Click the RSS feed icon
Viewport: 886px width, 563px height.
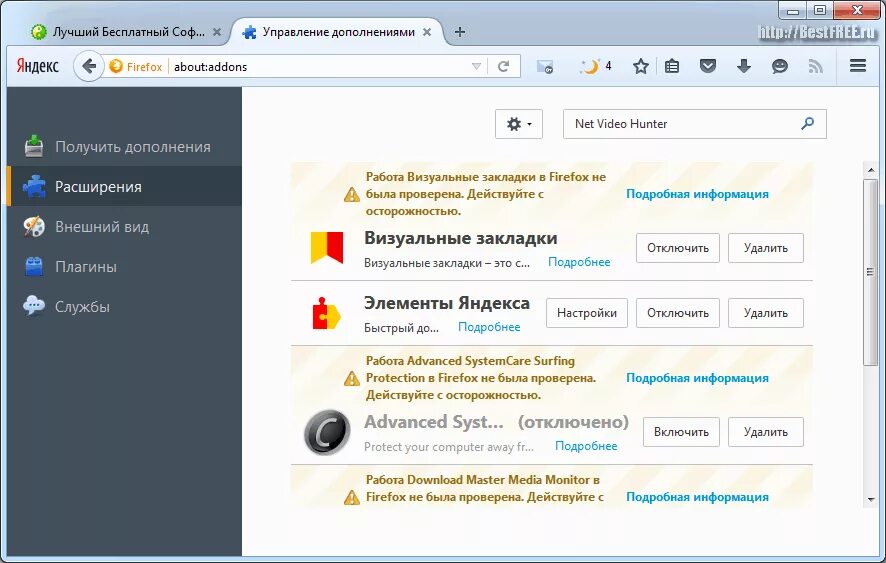click(x=815, y=67)
